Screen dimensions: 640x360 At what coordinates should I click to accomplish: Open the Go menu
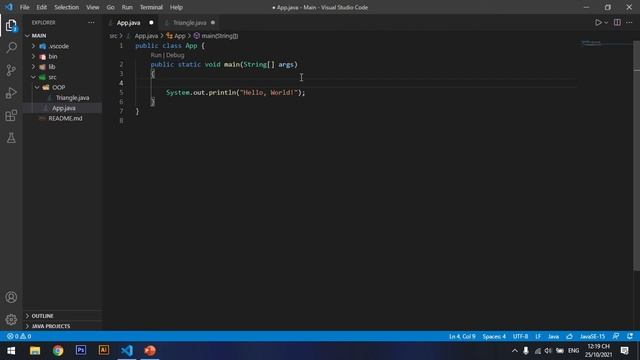(x=111, y=7)
